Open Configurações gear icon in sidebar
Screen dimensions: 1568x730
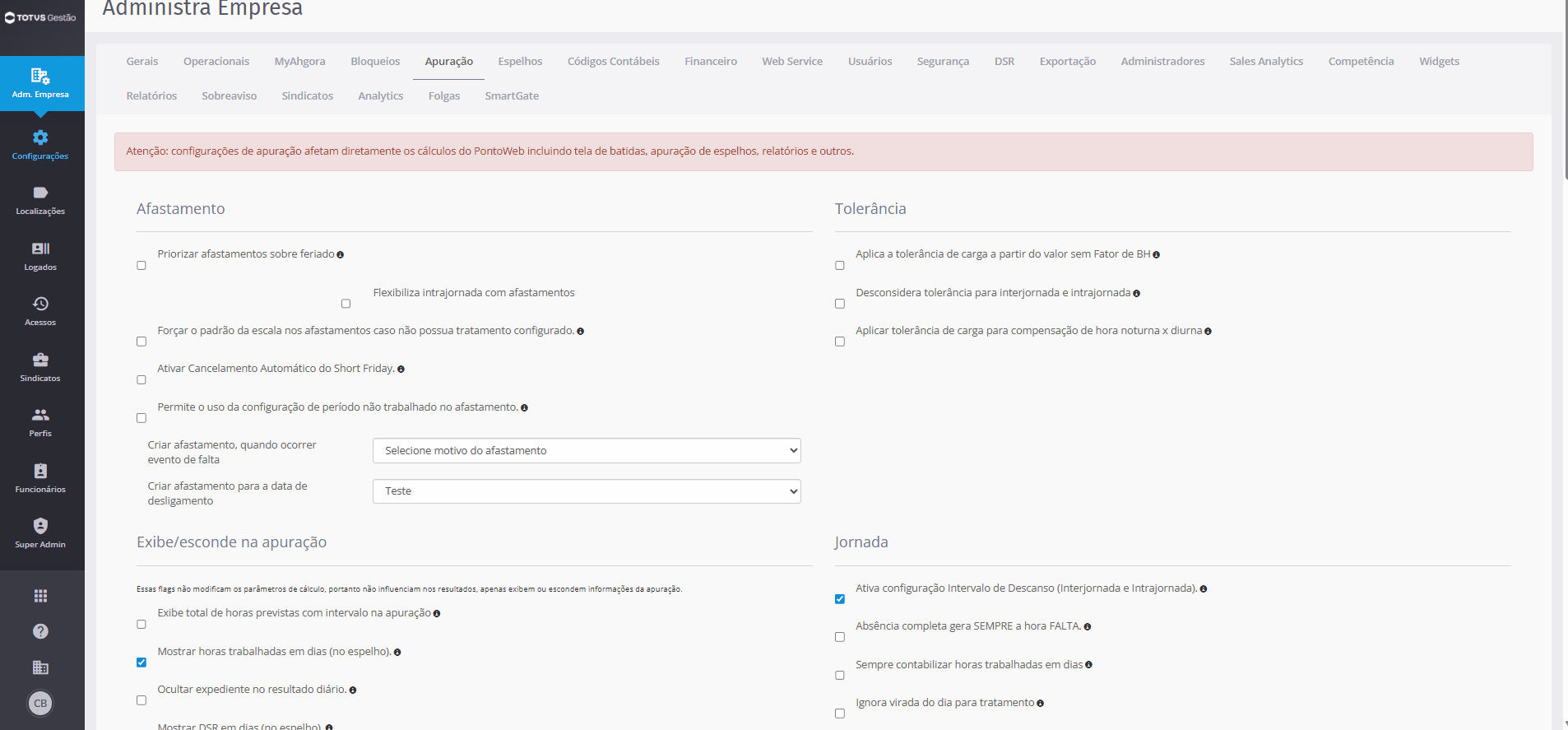40,137
